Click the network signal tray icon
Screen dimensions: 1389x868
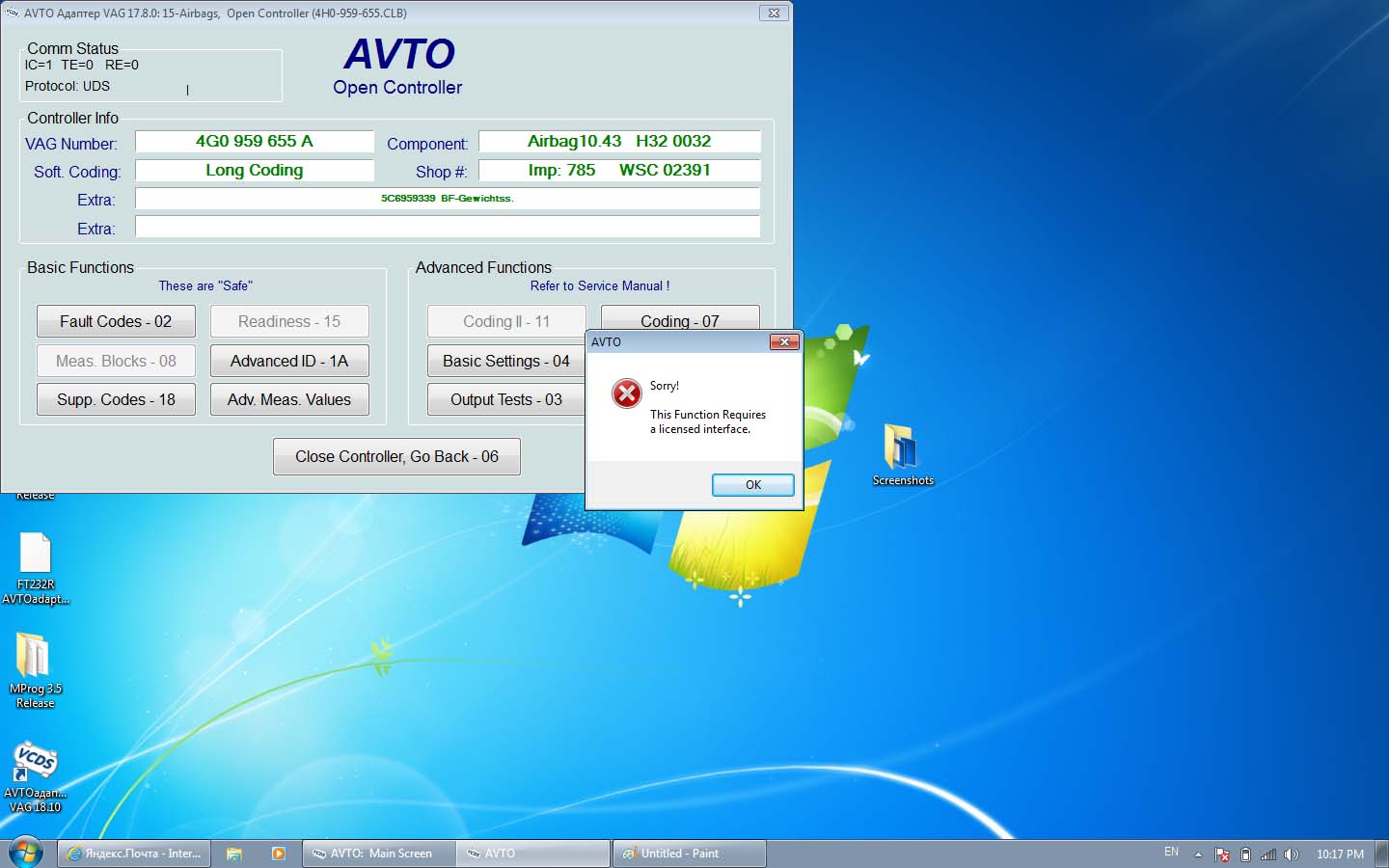tap(1268, 854)
